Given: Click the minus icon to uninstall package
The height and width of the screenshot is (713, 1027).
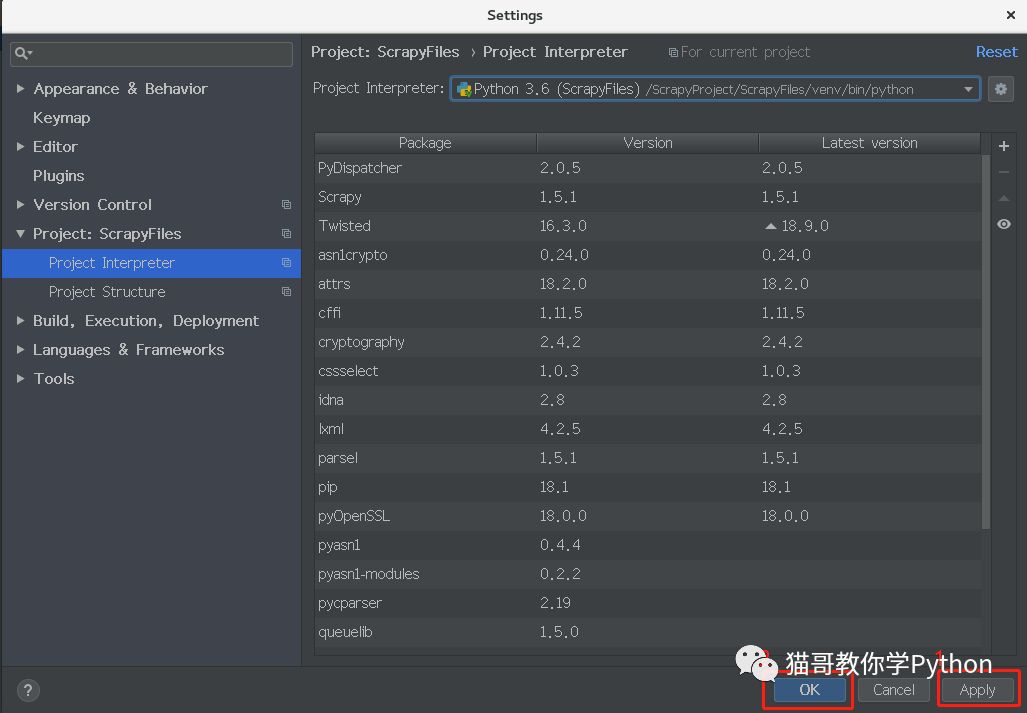Looking at the screenshot, I should click(x=1003, y=173).
